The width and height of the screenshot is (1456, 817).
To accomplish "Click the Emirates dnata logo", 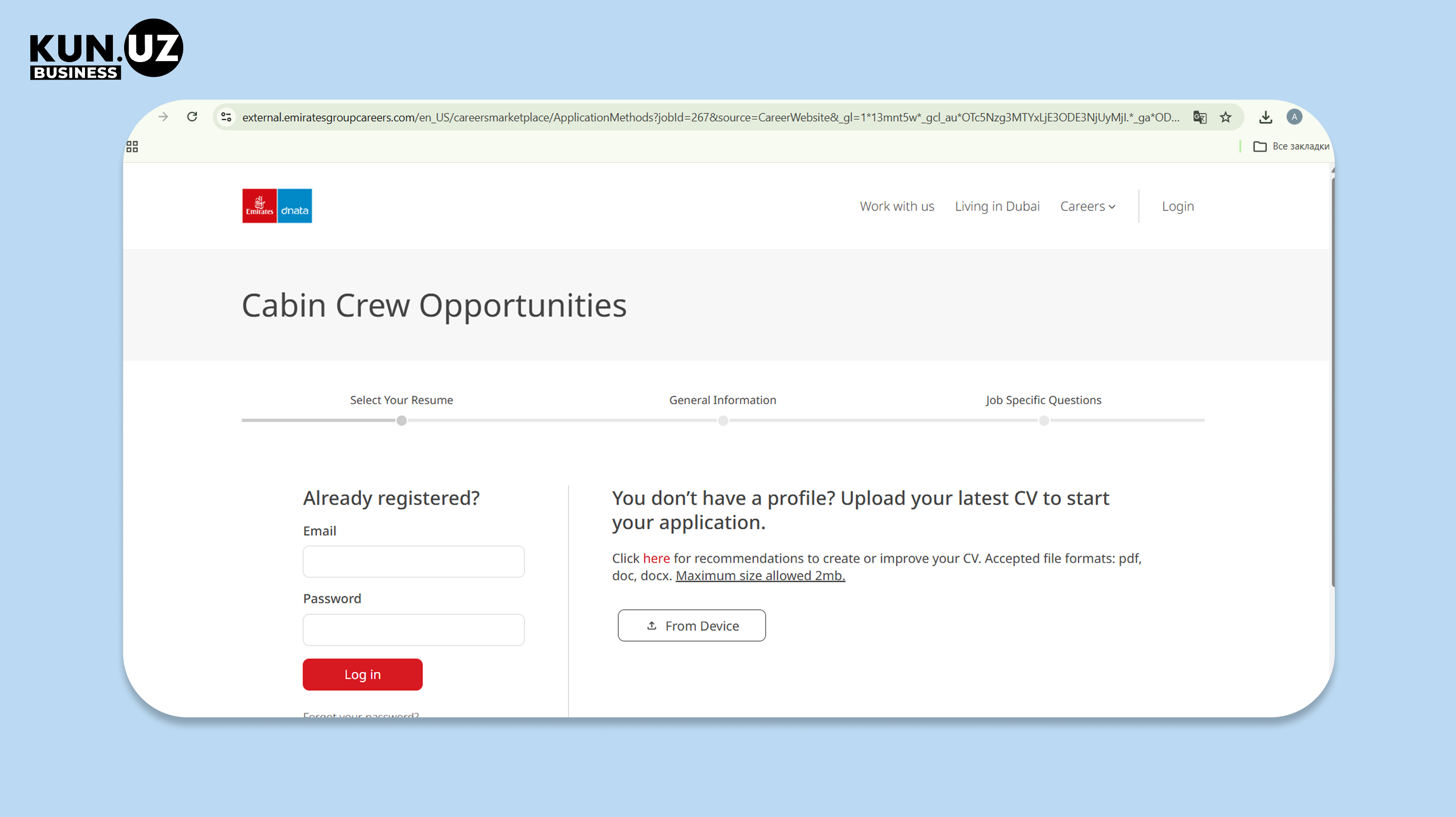I will pyautogui.click(x=277, y=206).
